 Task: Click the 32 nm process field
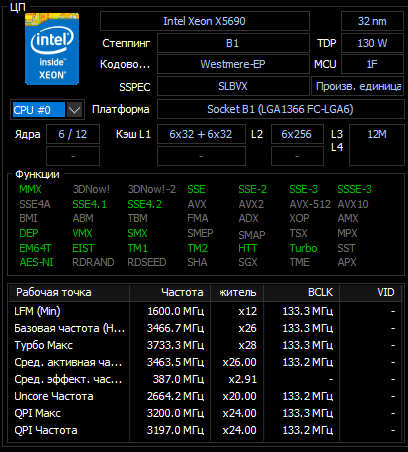pos(372,21)
